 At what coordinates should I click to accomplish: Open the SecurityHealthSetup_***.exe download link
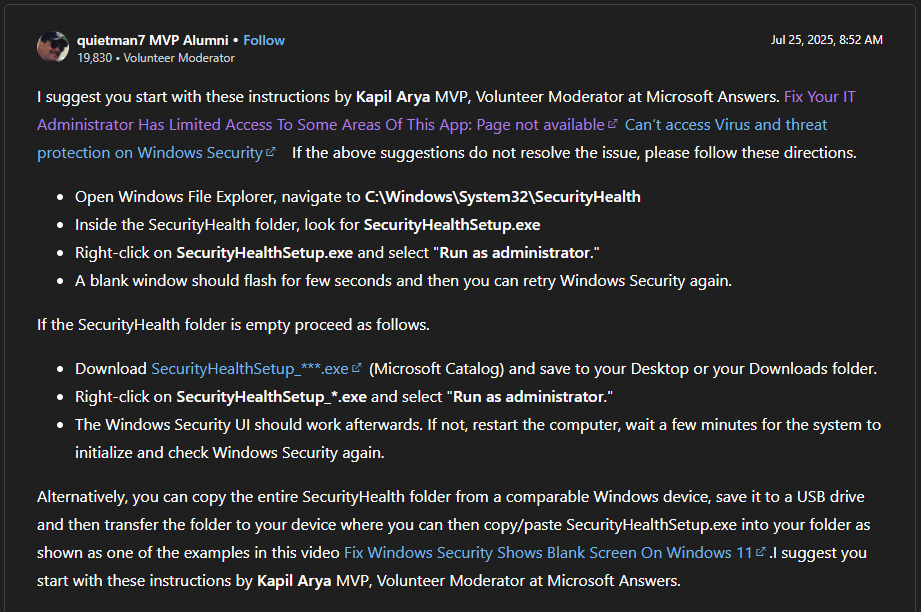click(x=256, y=369)
